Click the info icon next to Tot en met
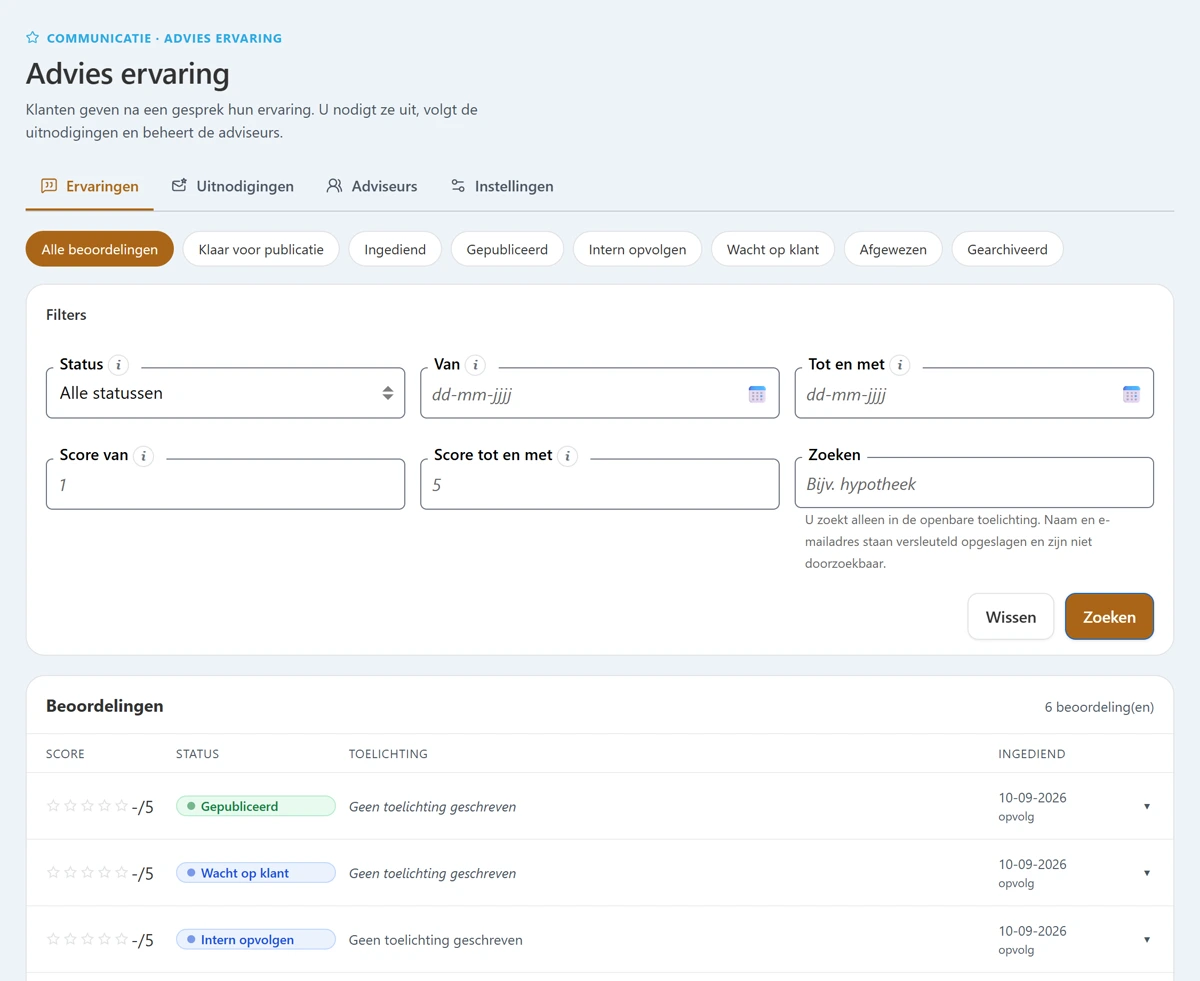Viewport: 1200px width, 981px height. (x=900, y=365)
